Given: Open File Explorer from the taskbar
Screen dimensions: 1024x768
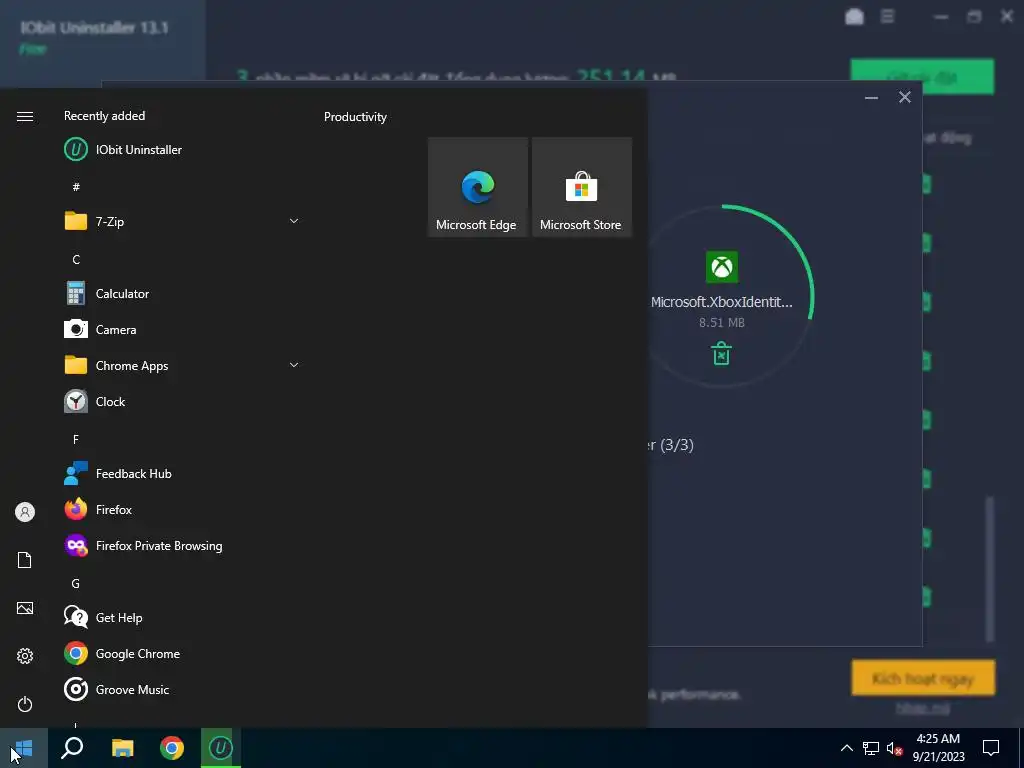Looking at the screenshot, I should click(122, 748).
